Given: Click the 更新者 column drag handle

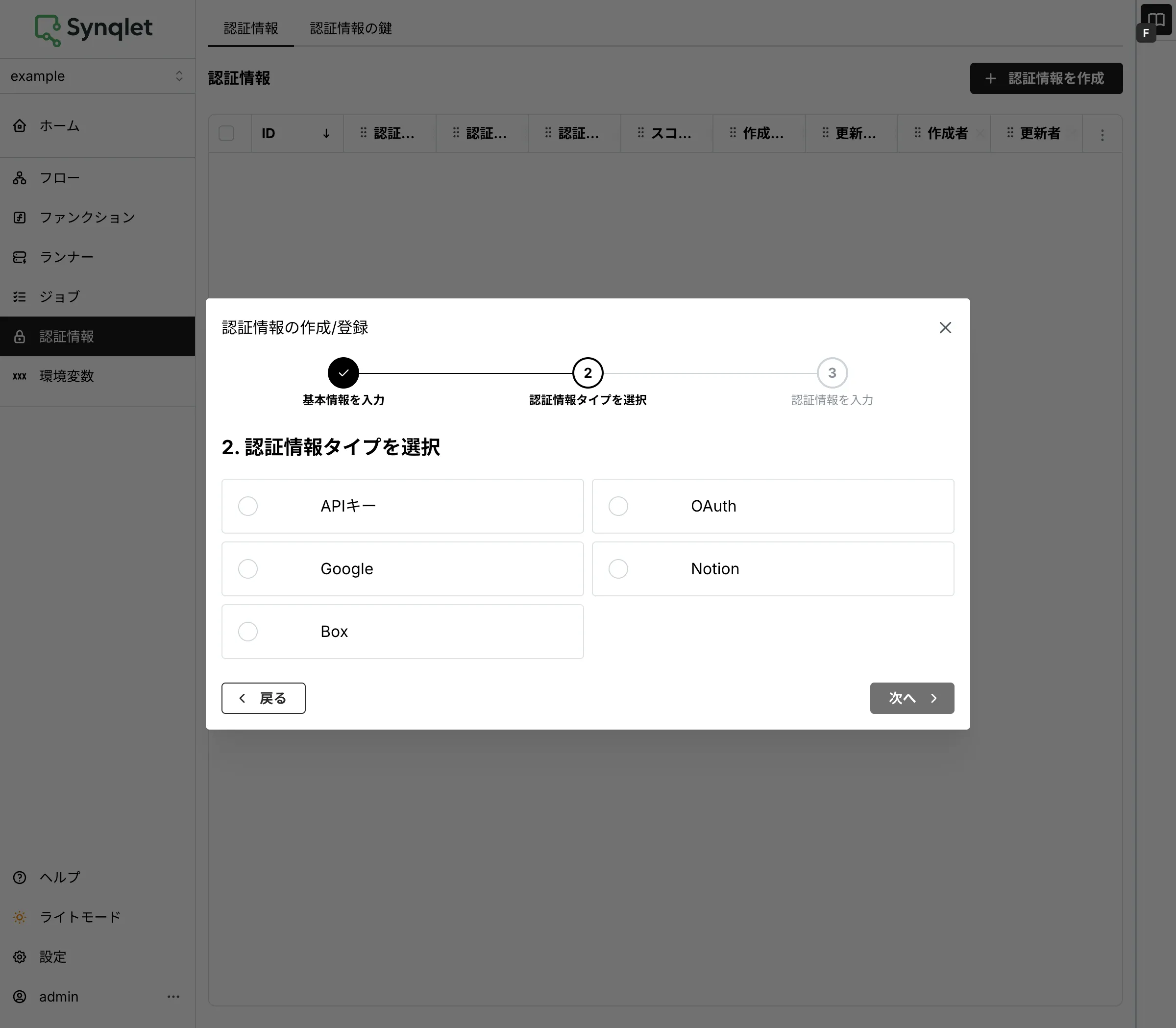Looking at the screenshot, I should 1009,133.
